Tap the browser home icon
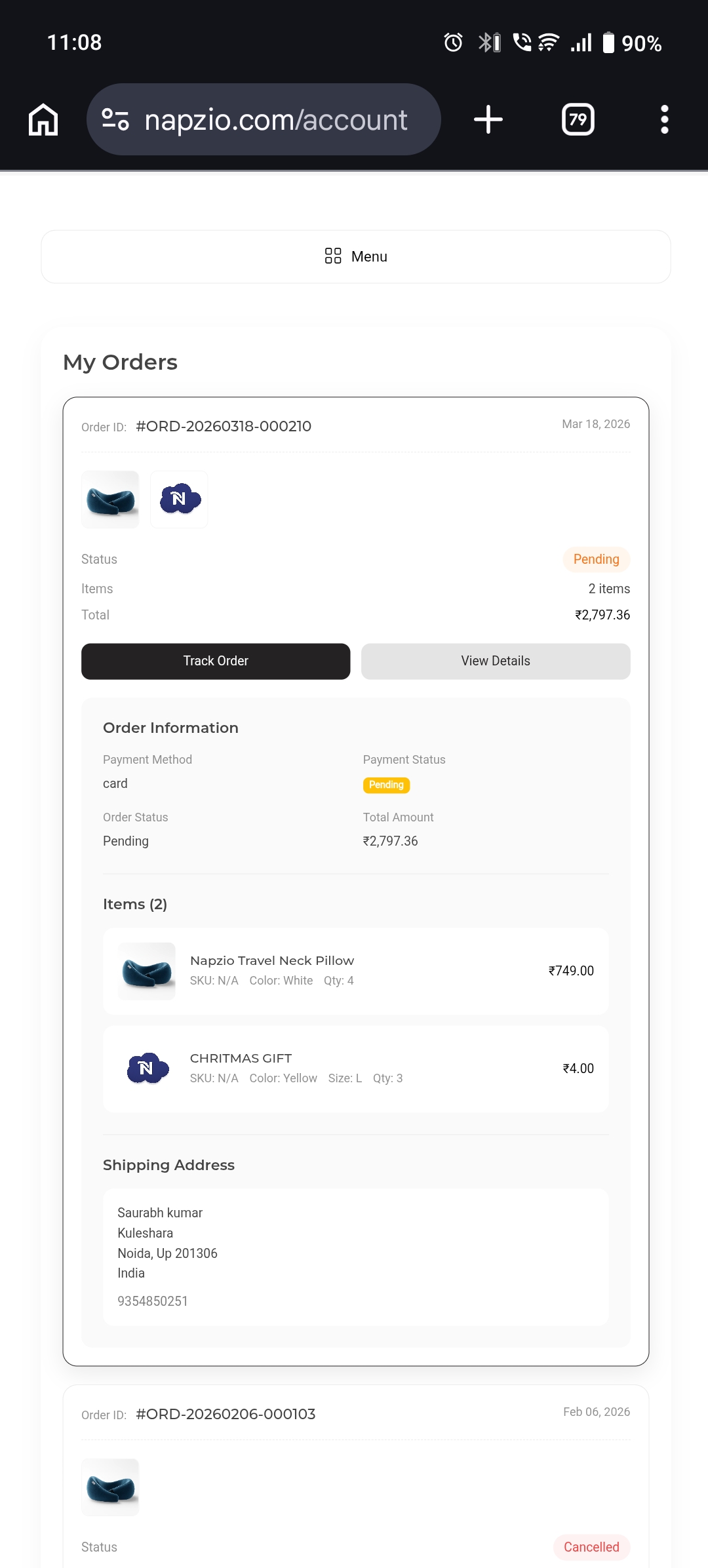The height and width of the screenshot is (1568, 708). 43,120
